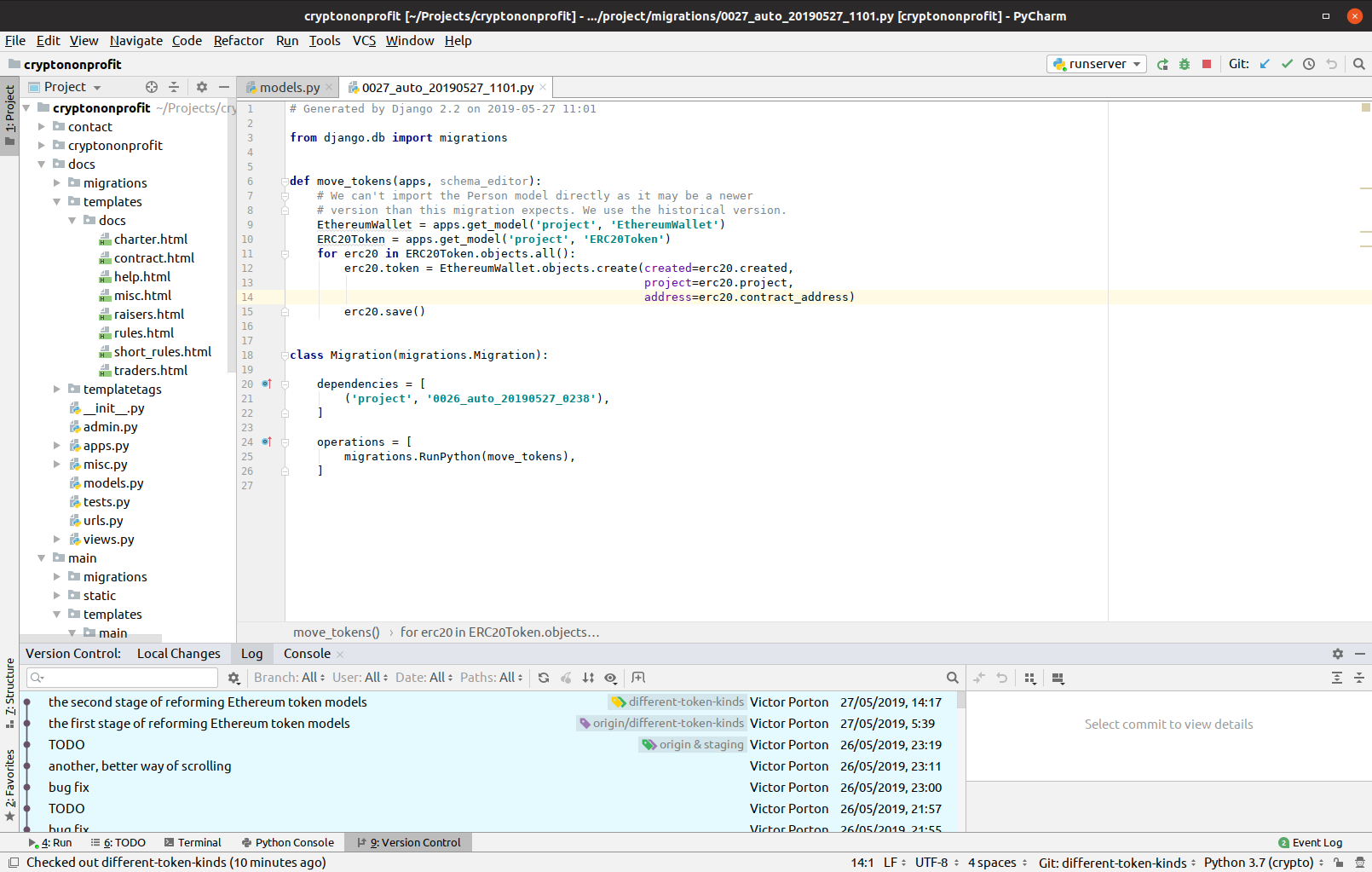Toggle code folding for move_tokens function
Image resolution: width=1372 pixels, height=872 pixels.
[285, 182]
